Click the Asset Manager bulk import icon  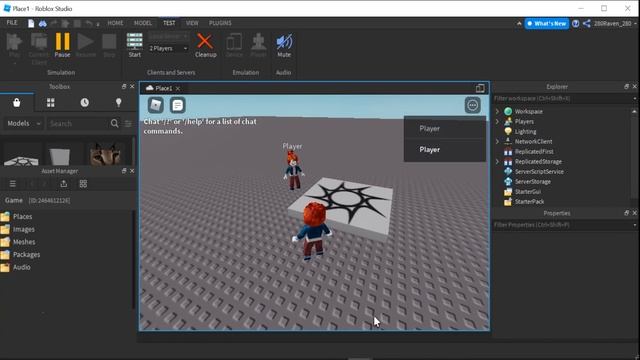(x=64, y=184)
